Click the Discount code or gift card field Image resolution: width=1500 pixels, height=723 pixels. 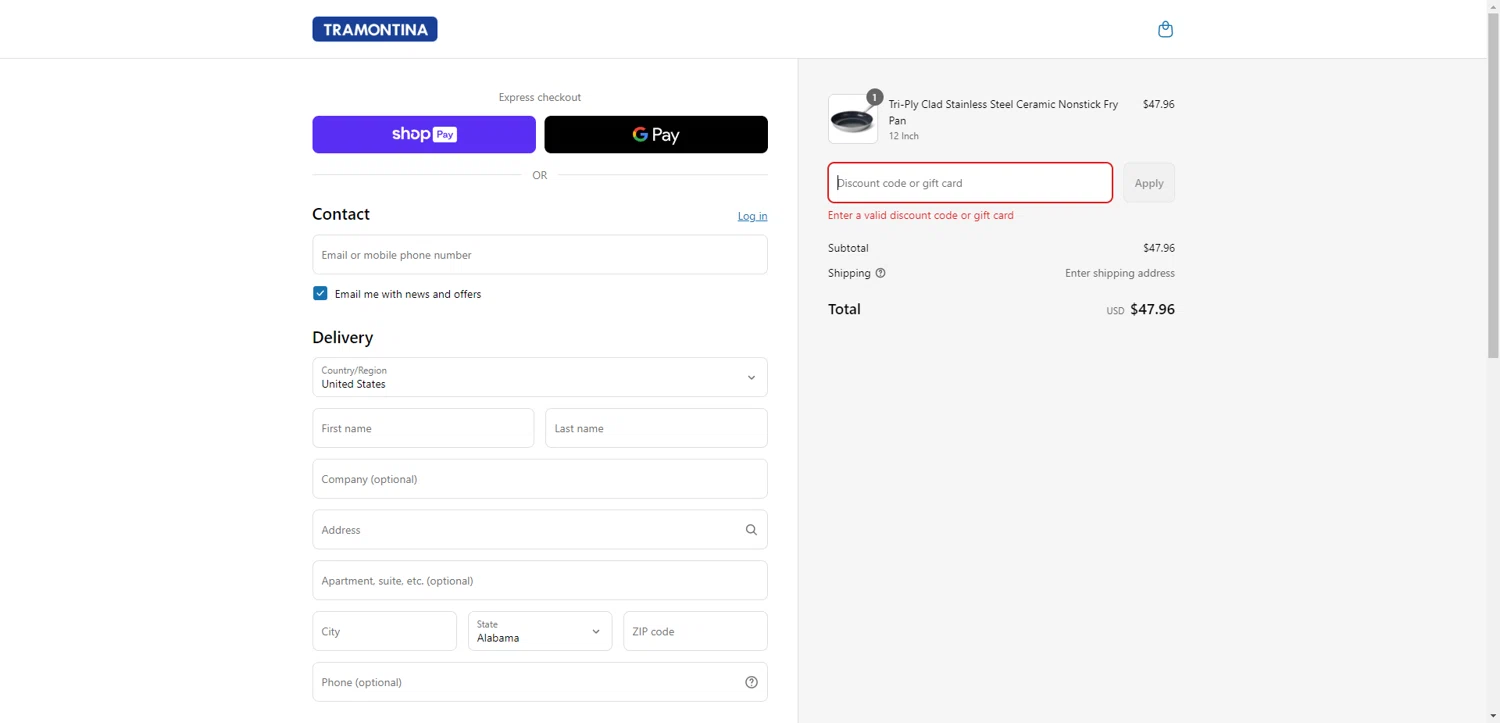(x=970, y=183)
